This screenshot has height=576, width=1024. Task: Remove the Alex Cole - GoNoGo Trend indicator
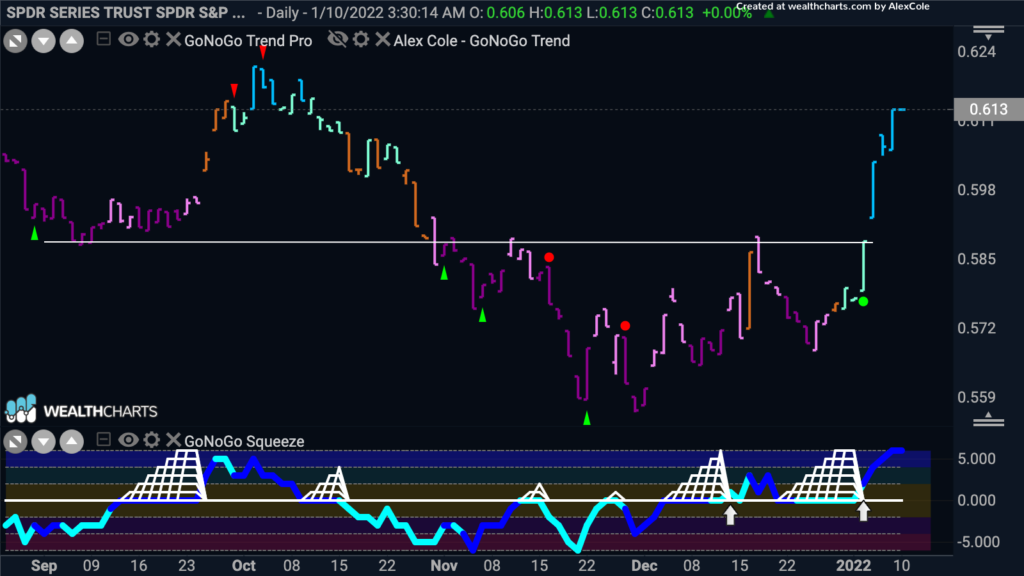383,39
